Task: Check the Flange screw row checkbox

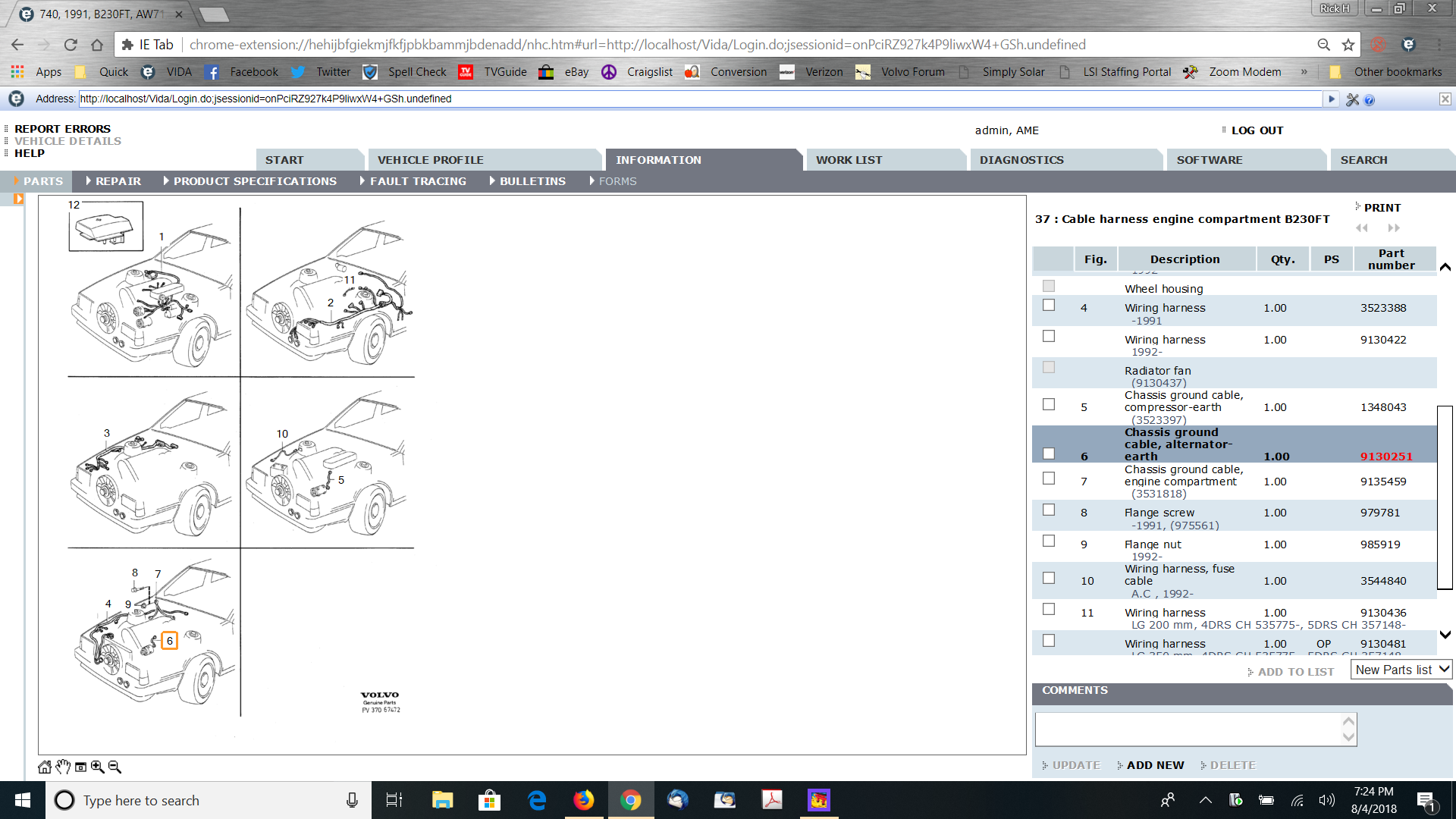Action: pyautogui.click(x=1049, y=510)
